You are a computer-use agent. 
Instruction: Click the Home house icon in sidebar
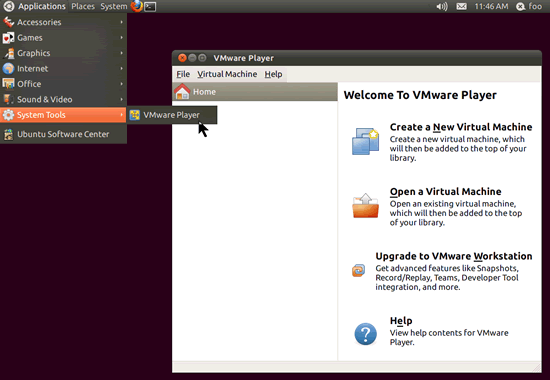coord(182,92)
